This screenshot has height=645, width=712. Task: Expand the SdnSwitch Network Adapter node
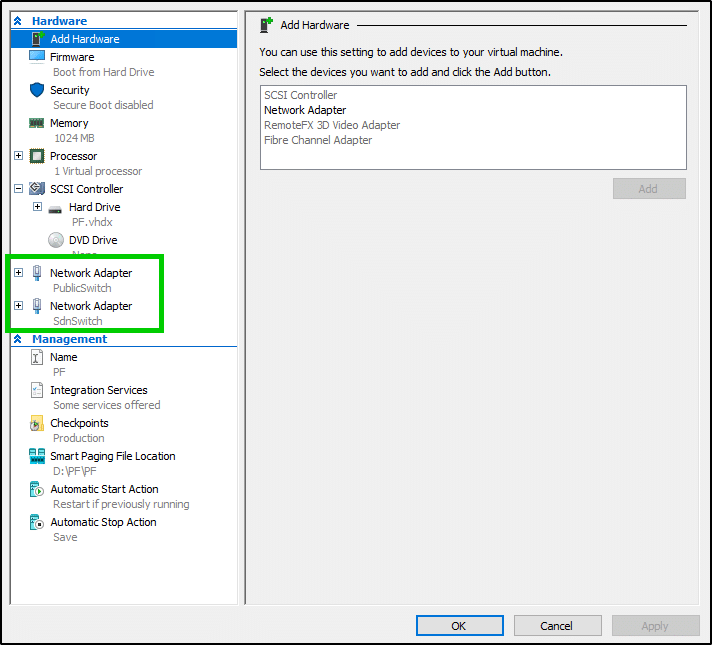coord(19,306)
